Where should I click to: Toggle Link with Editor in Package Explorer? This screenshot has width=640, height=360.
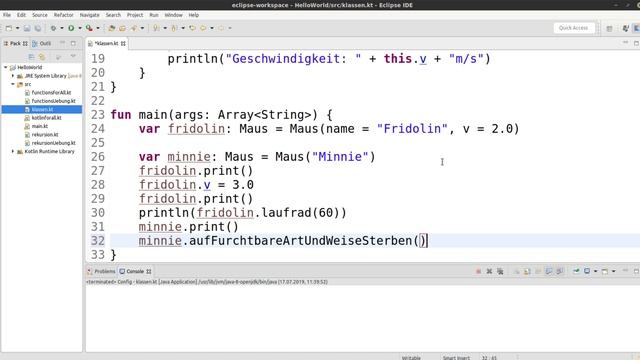pos(42,57)
